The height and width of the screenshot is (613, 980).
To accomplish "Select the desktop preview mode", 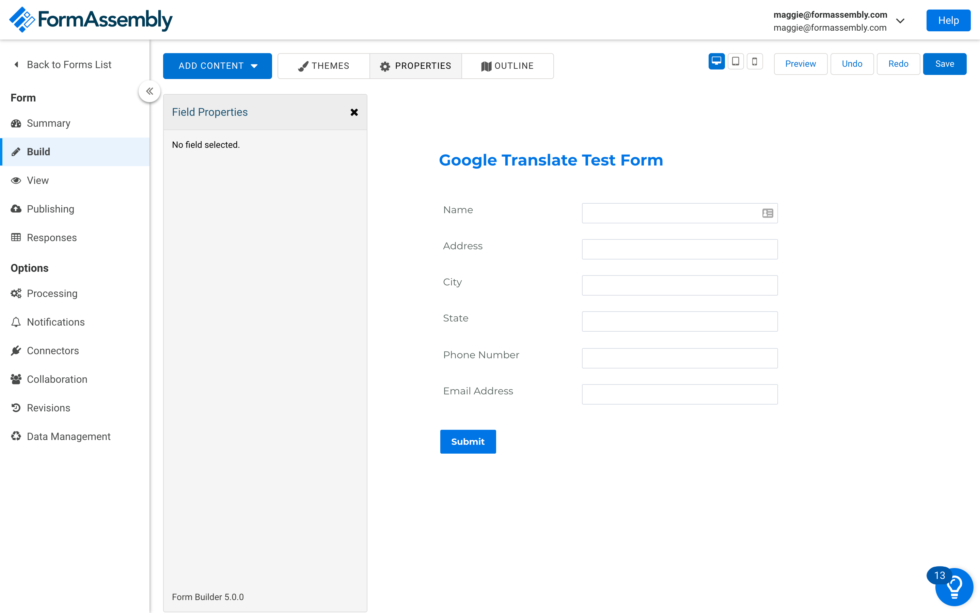I will (x=716, y=61).
